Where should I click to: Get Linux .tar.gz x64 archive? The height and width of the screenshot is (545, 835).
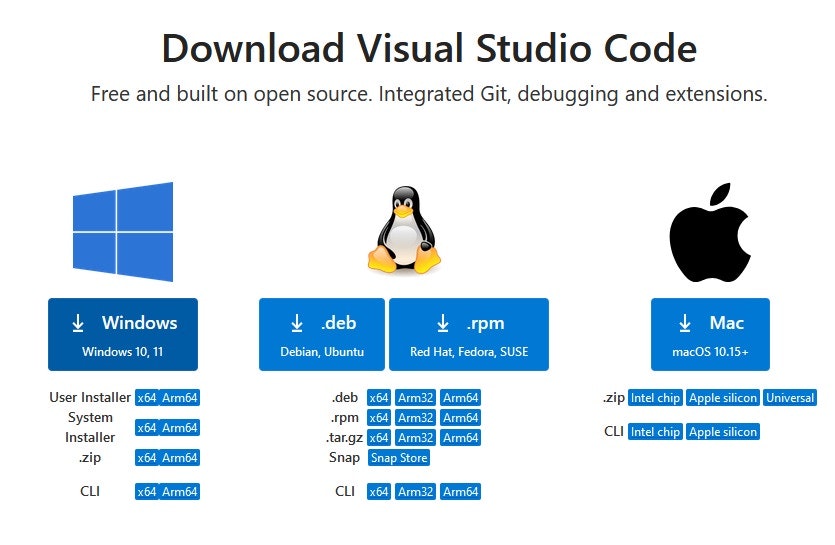[379, 437]
